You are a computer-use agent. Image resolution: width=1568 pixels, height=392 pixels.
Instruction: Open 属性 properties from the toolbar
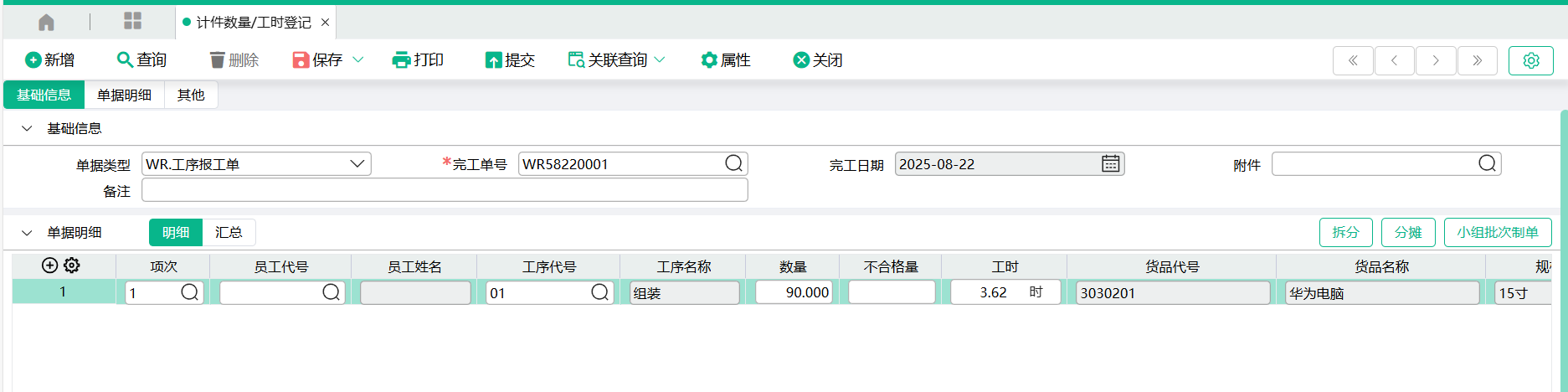click(x=726, y=60)
